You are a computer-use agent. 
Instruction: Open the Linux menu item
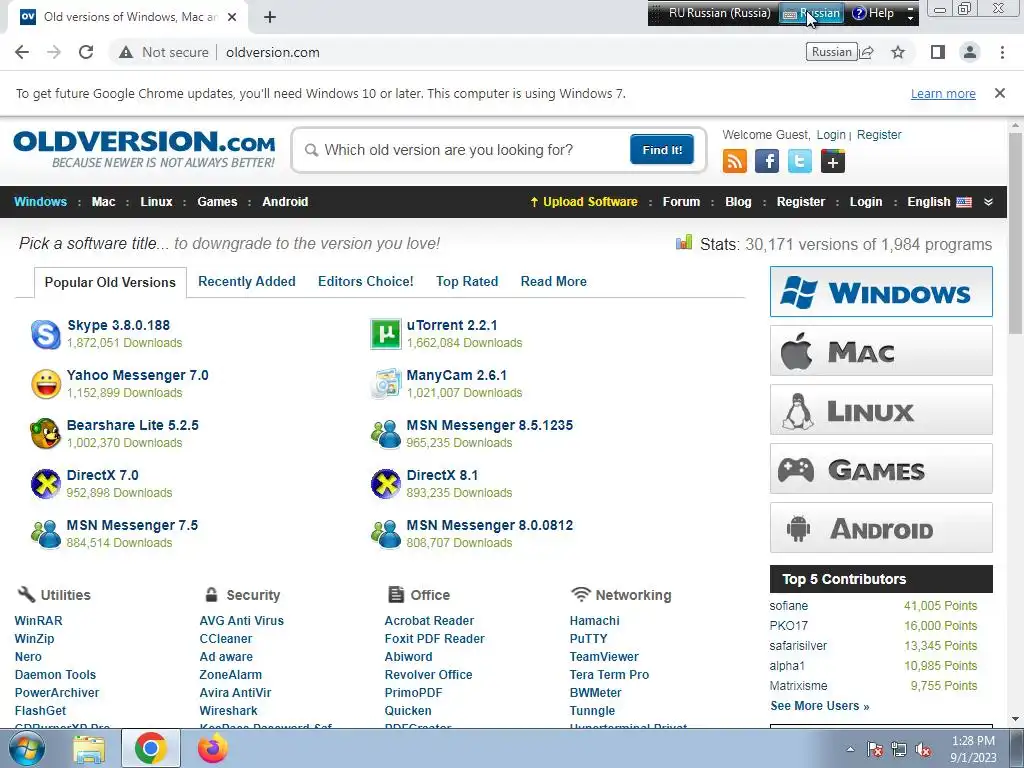pos(156,202)
